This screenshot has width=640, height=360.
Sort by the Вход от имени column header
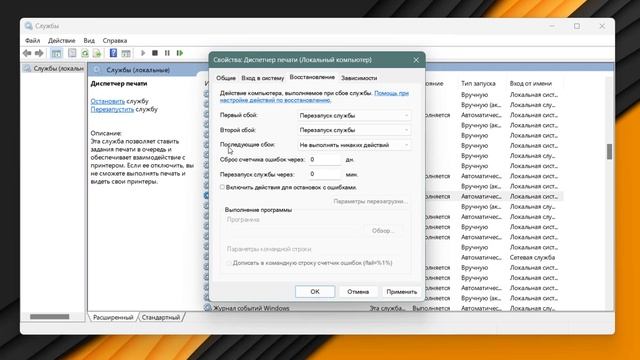click(531, 83)
